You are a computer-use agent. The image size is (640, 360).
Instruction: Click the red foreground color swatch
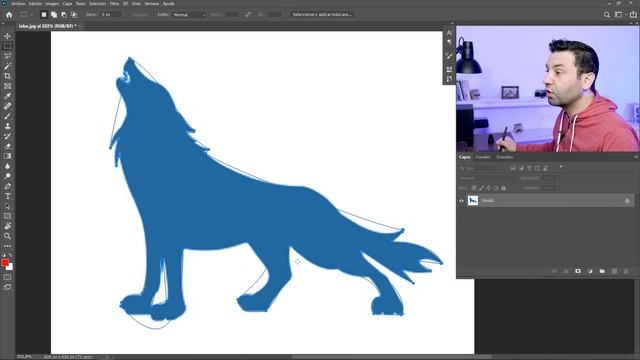(x=5, y=263)
